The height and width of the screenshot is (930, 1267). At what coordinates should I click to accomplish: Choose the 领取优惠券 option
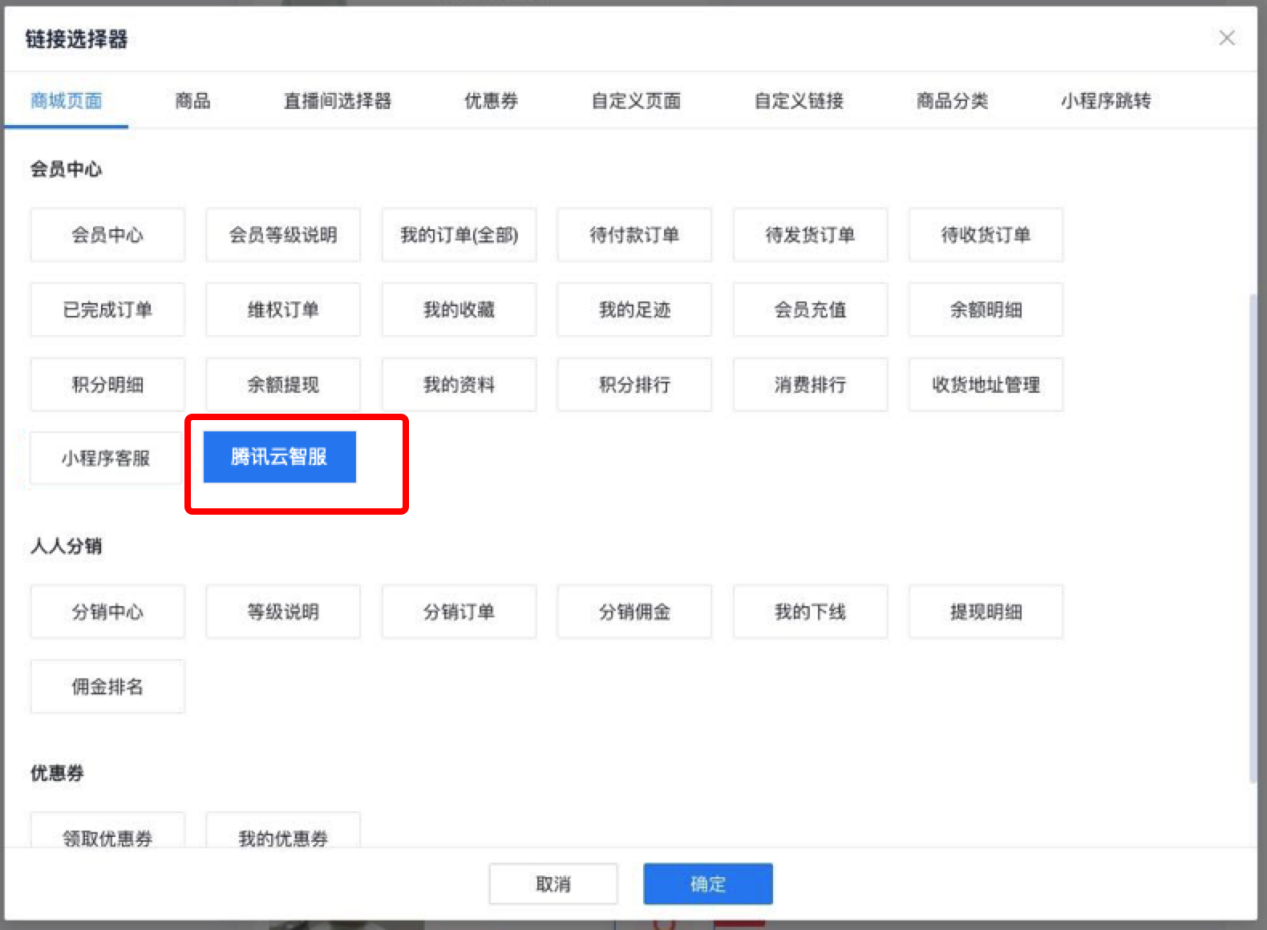click(107, 831)
